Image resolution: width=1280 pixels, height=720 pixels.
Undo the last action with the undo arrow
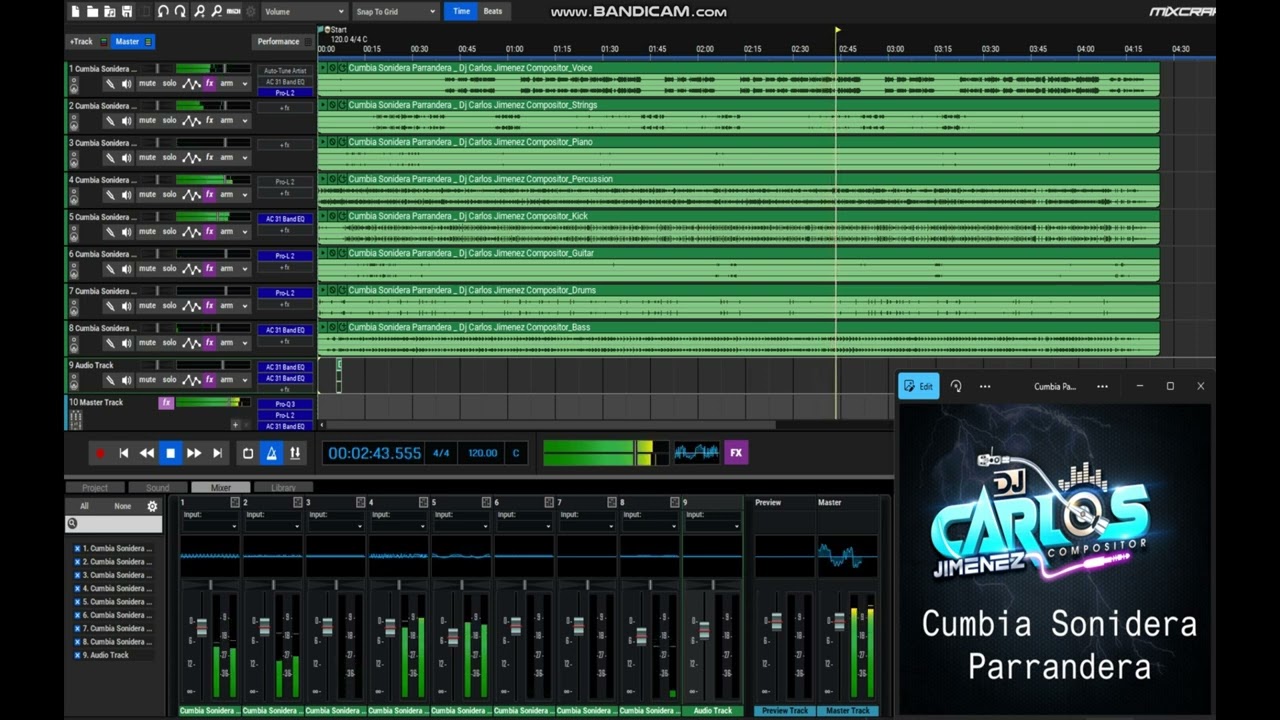(x=163, y=12)
